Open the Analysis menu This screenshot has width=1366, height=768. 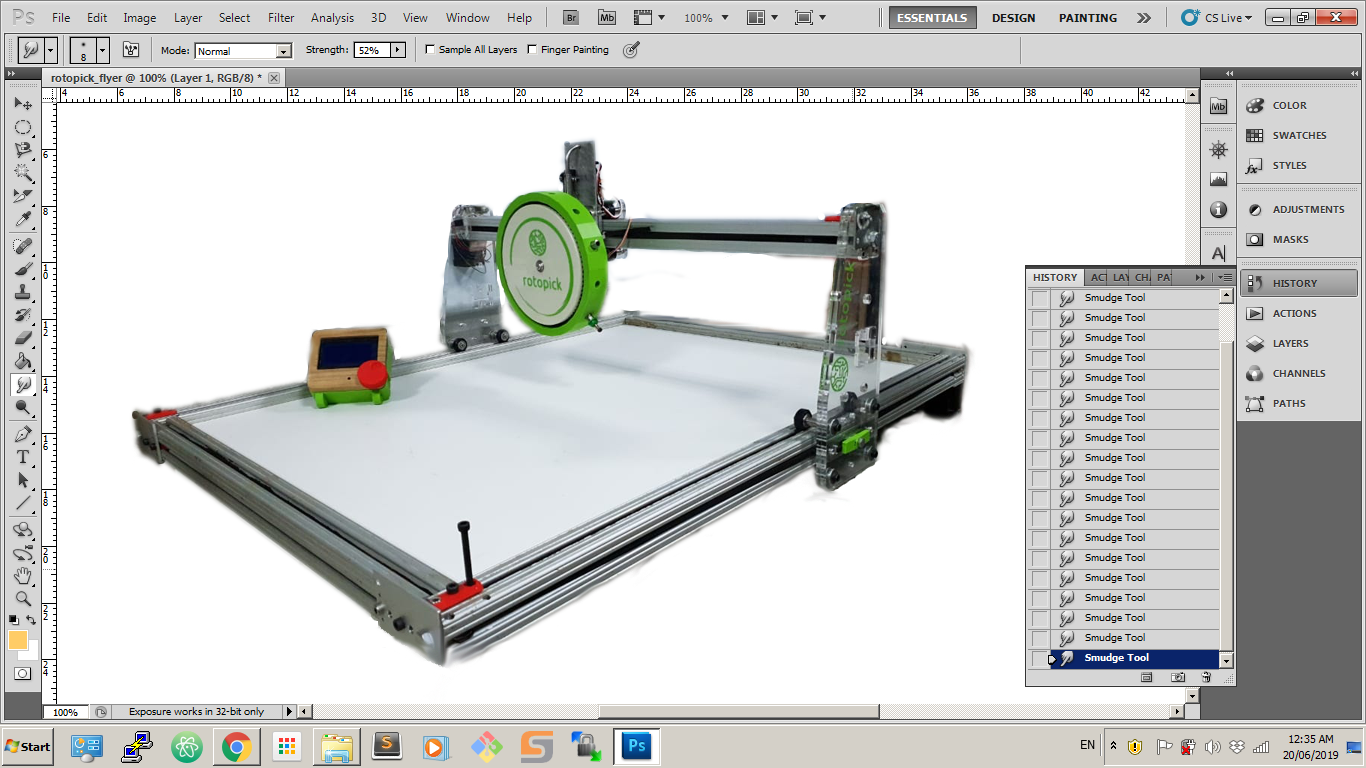pyautogui.click(x=332, y=18)
